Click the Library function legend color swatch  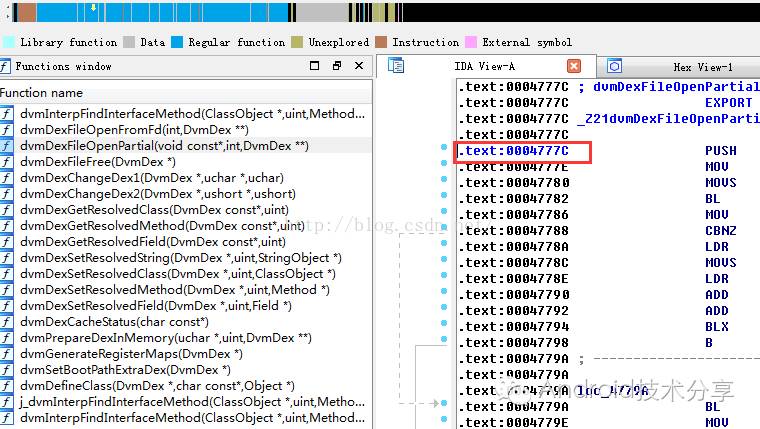tap(8, 42)
